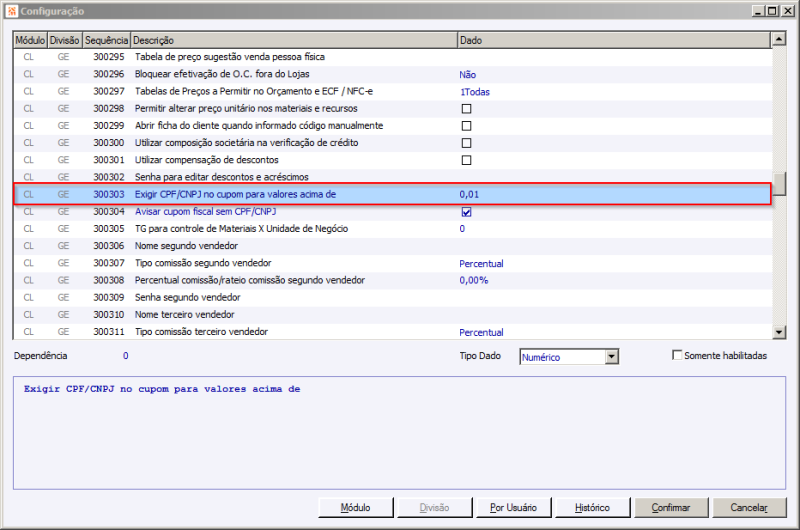The height and width of the screenshot is (530, 800).
Task: Click sequence number 300300
Action: coord(109,143)
